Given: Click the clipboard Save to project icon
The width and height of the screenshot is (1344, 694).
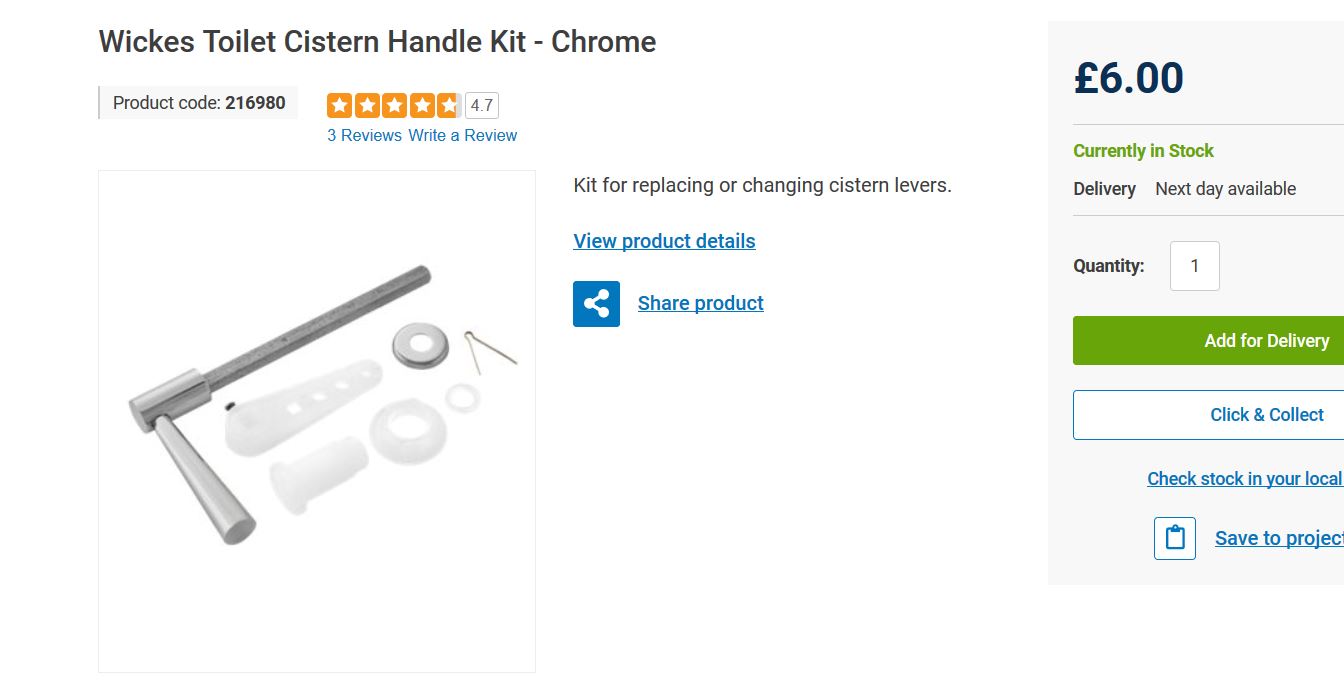Looking at the screenshot, I should point(1175,538).
